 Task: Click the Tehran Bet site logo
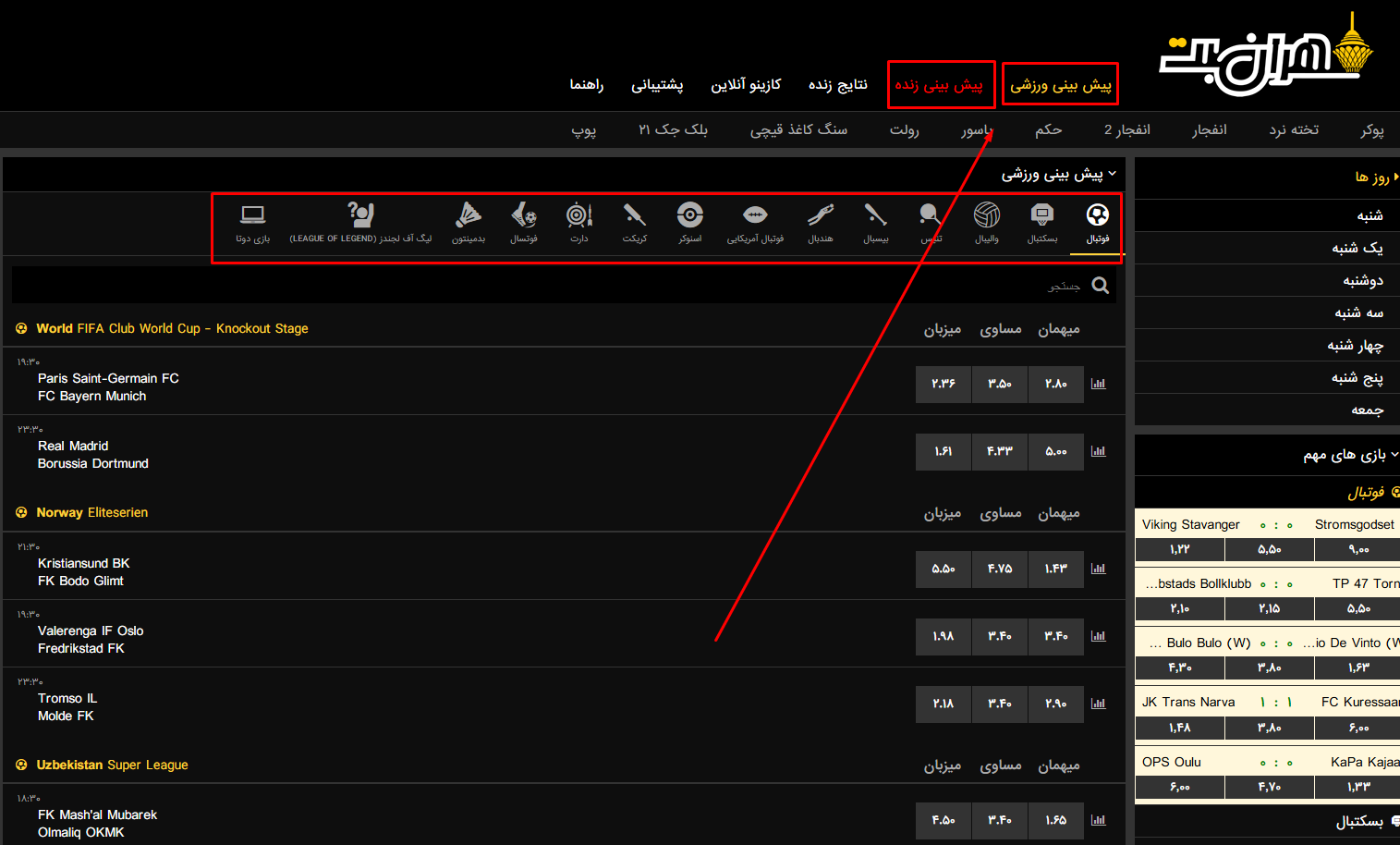click(x=1266, y=55)
